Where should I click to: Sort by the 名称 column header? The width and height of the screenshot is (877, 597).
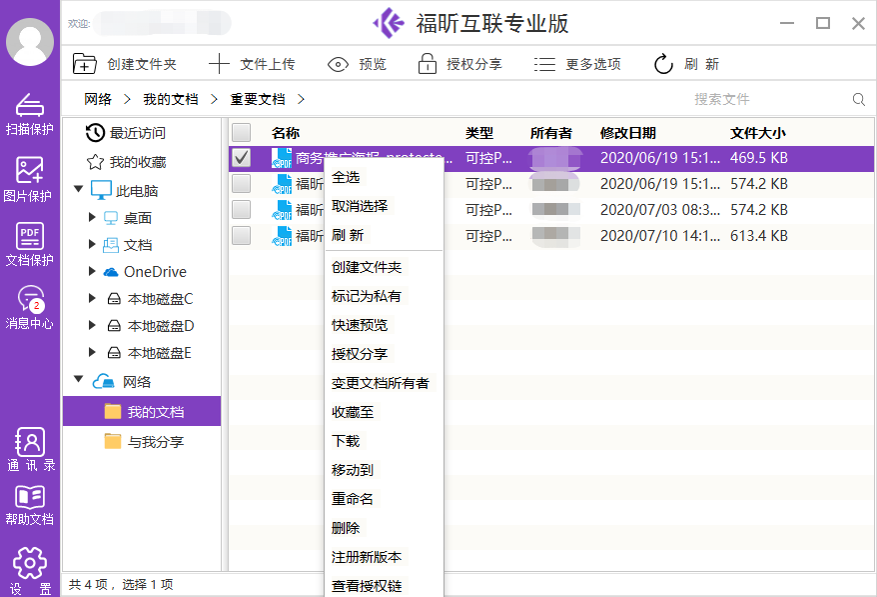click(285, 133)
